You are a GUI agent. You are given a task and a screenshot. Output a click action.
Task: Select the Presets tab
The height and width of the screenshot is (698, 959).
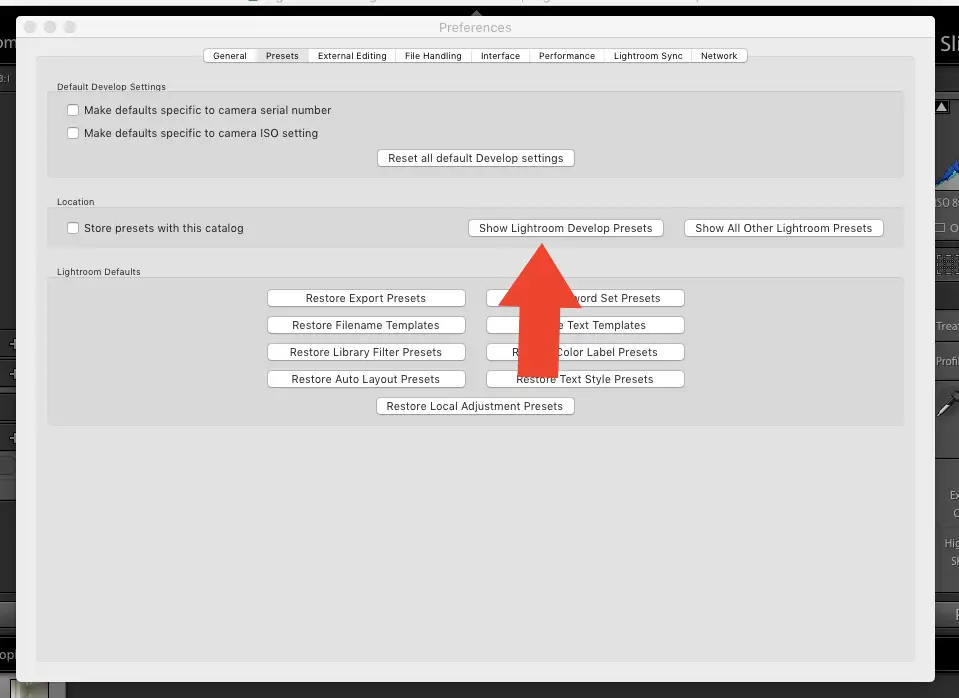tap(282, 56)
